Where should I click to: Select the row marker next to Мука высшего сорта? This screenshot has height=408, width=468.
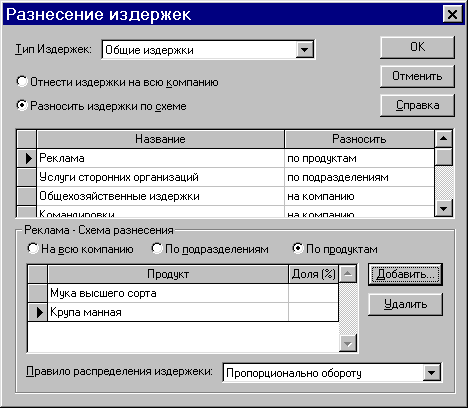click(x=37, y=293)
